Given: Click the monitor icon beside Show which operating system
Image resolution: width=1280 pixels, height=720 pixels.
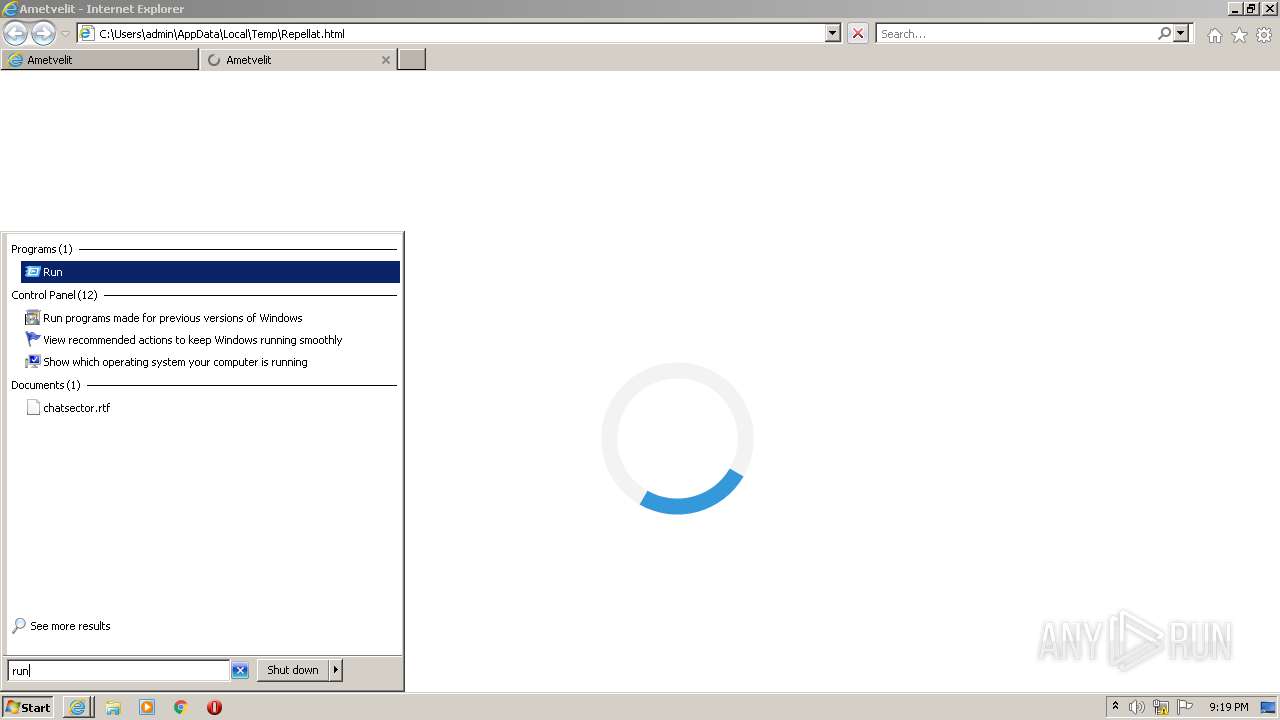Looking at the screenshot, I should 32,362.
